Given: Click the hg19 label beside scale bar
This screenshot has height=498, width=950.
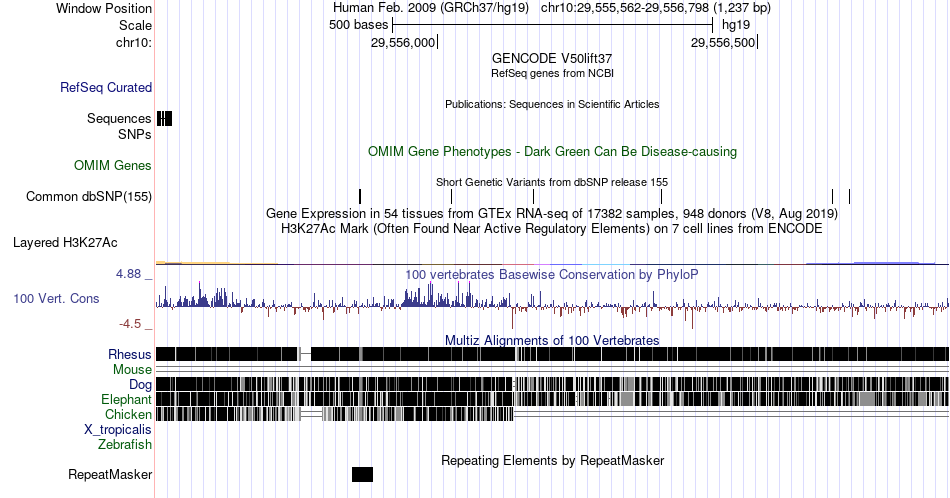Looking at the screenshot, I should pos(736,25).
